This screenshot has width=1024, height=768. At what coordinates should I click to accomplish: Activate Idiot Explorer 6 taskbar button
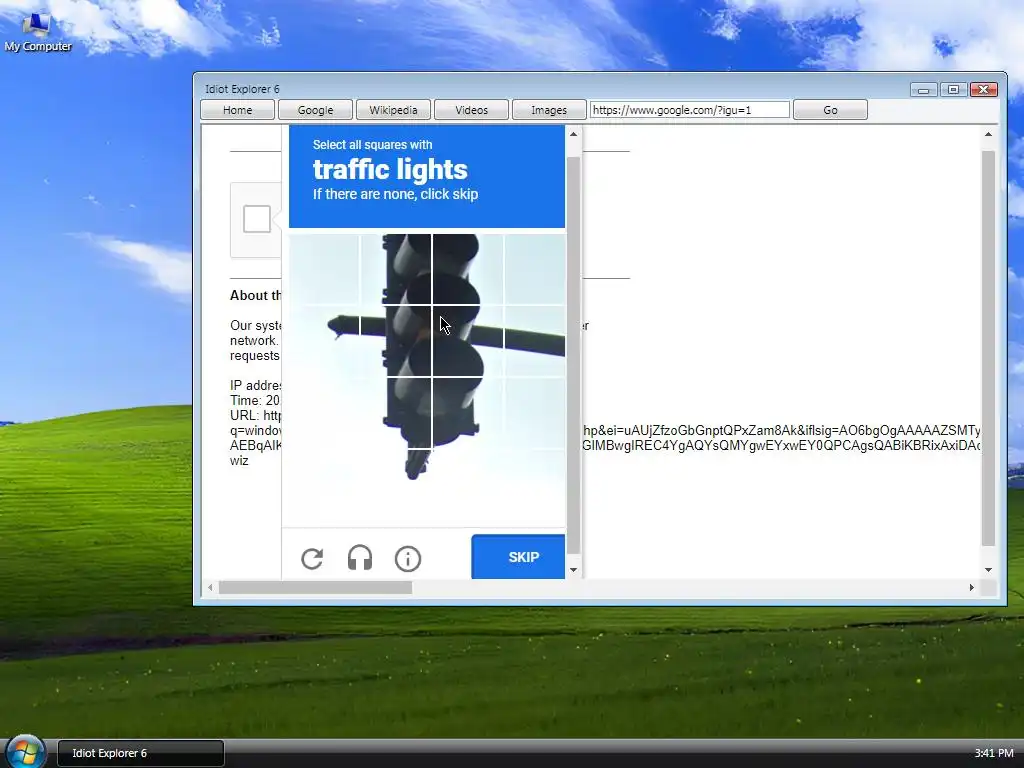click(141, 753)
